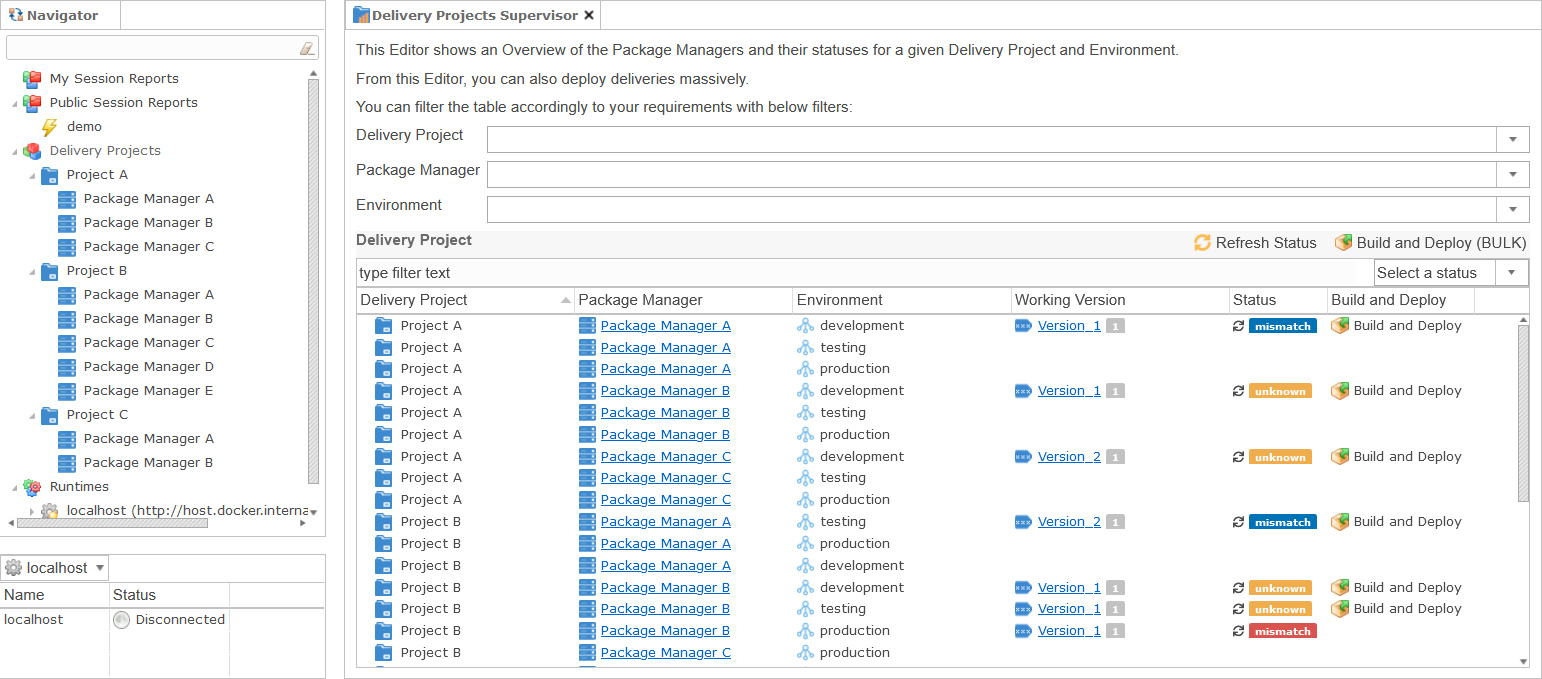This screenshot has width=1542, height=679.
Task: Switch to the Navigator tab
Action: click(60, 16)
